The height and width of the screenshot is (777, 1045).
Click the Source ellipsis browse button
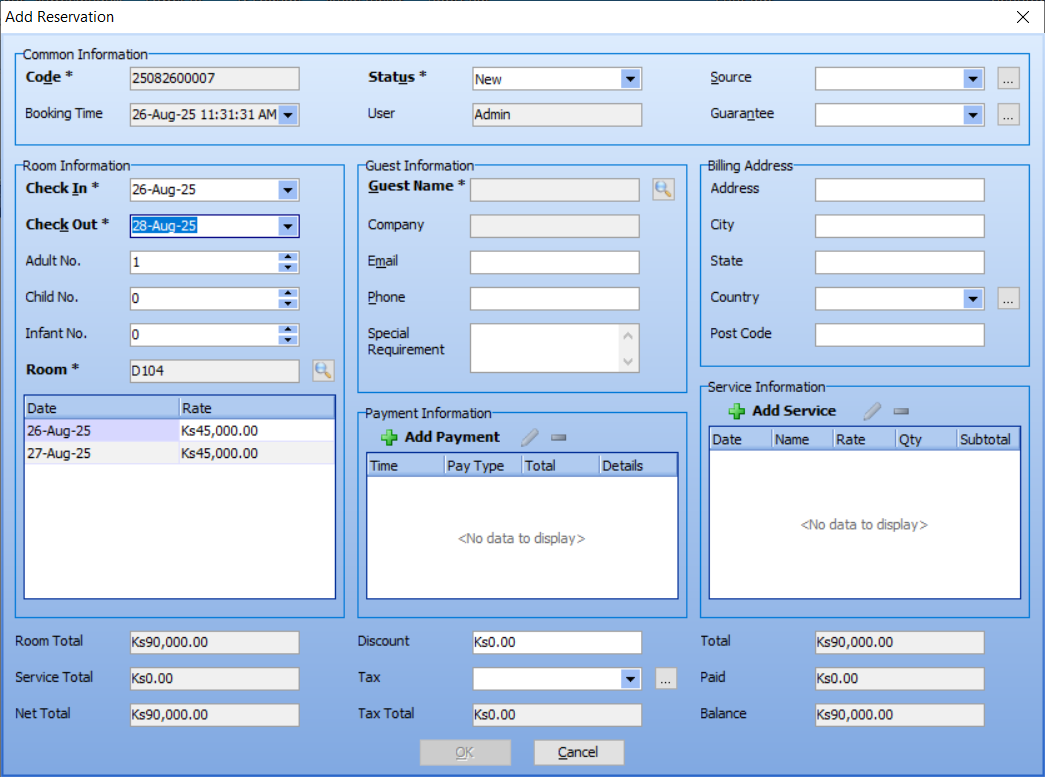click(x=1008, y=79)
